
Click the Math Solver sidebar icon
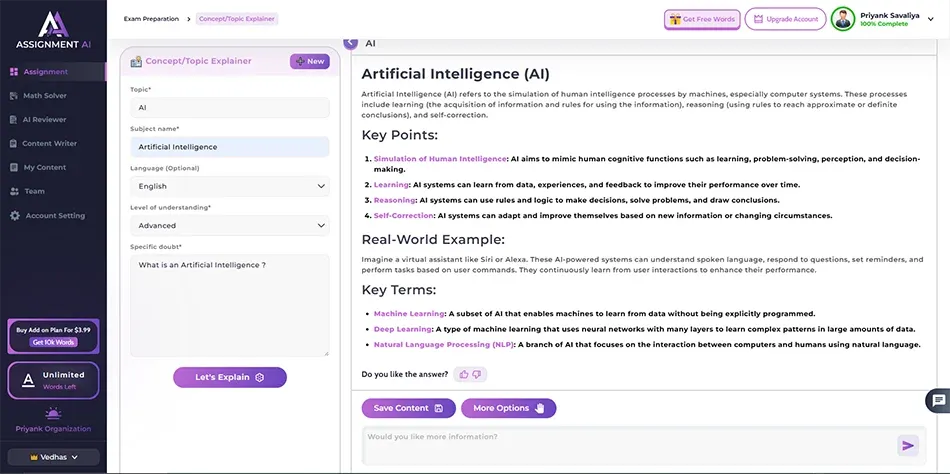pyautogui.click(x=14, y=96)
